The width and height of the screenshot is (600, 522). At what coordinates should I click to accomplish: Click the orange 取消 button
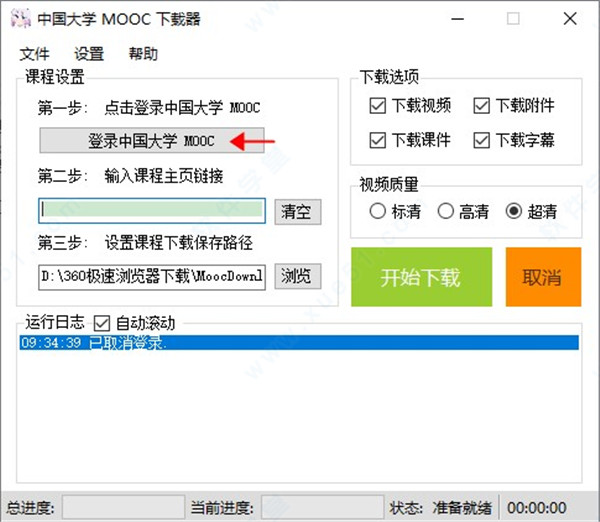543,277
